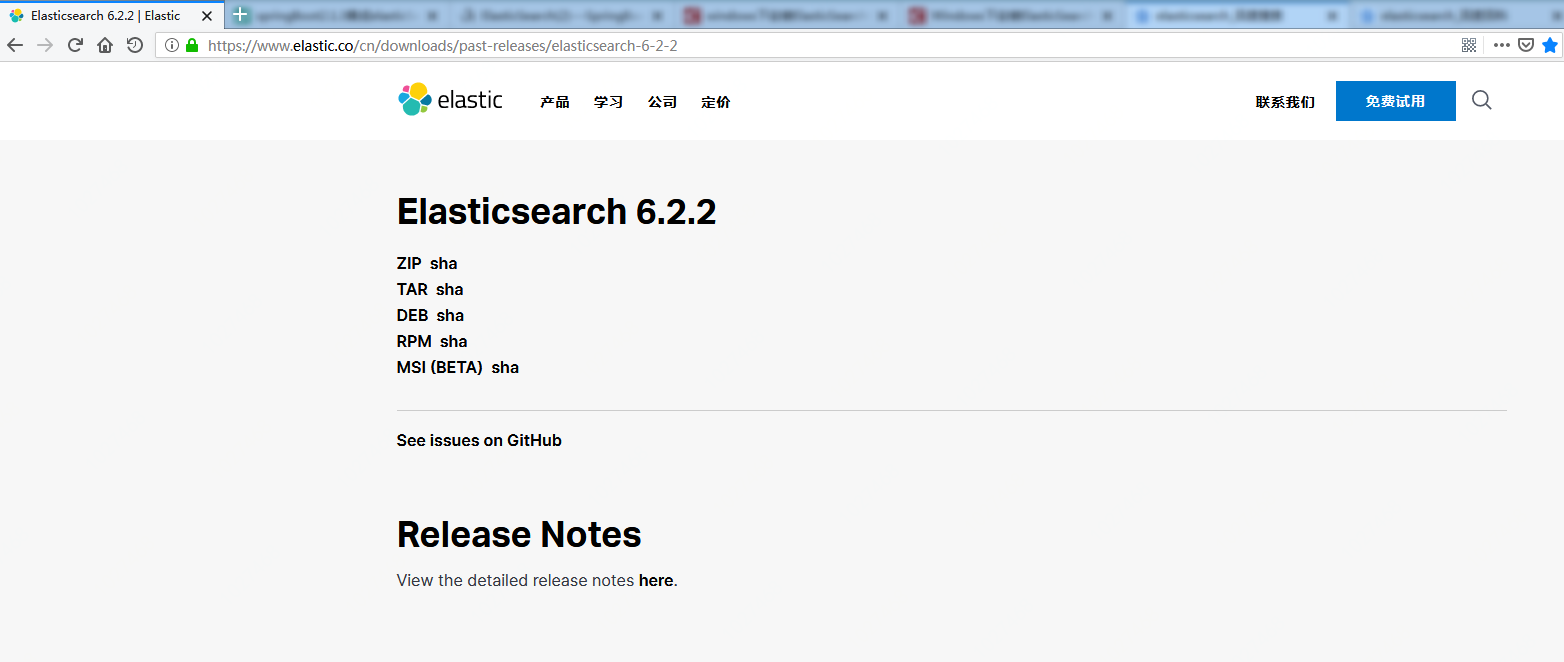Open sha link next to MSI (BETA)

[505, 368]
